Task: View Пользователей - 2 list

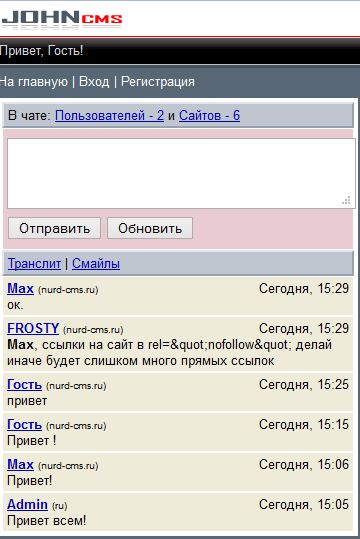Action: (109, 116)
